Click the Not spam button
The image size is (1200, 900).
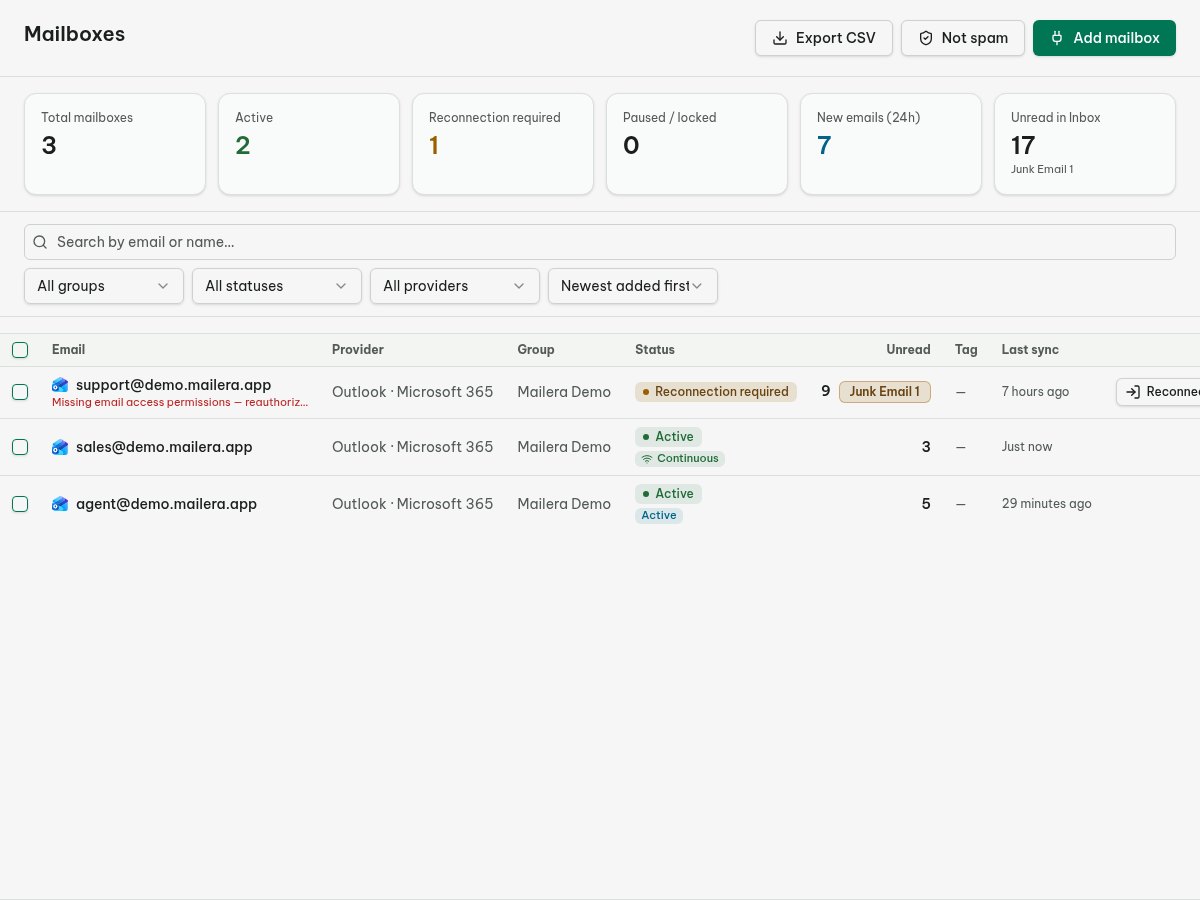963,38
